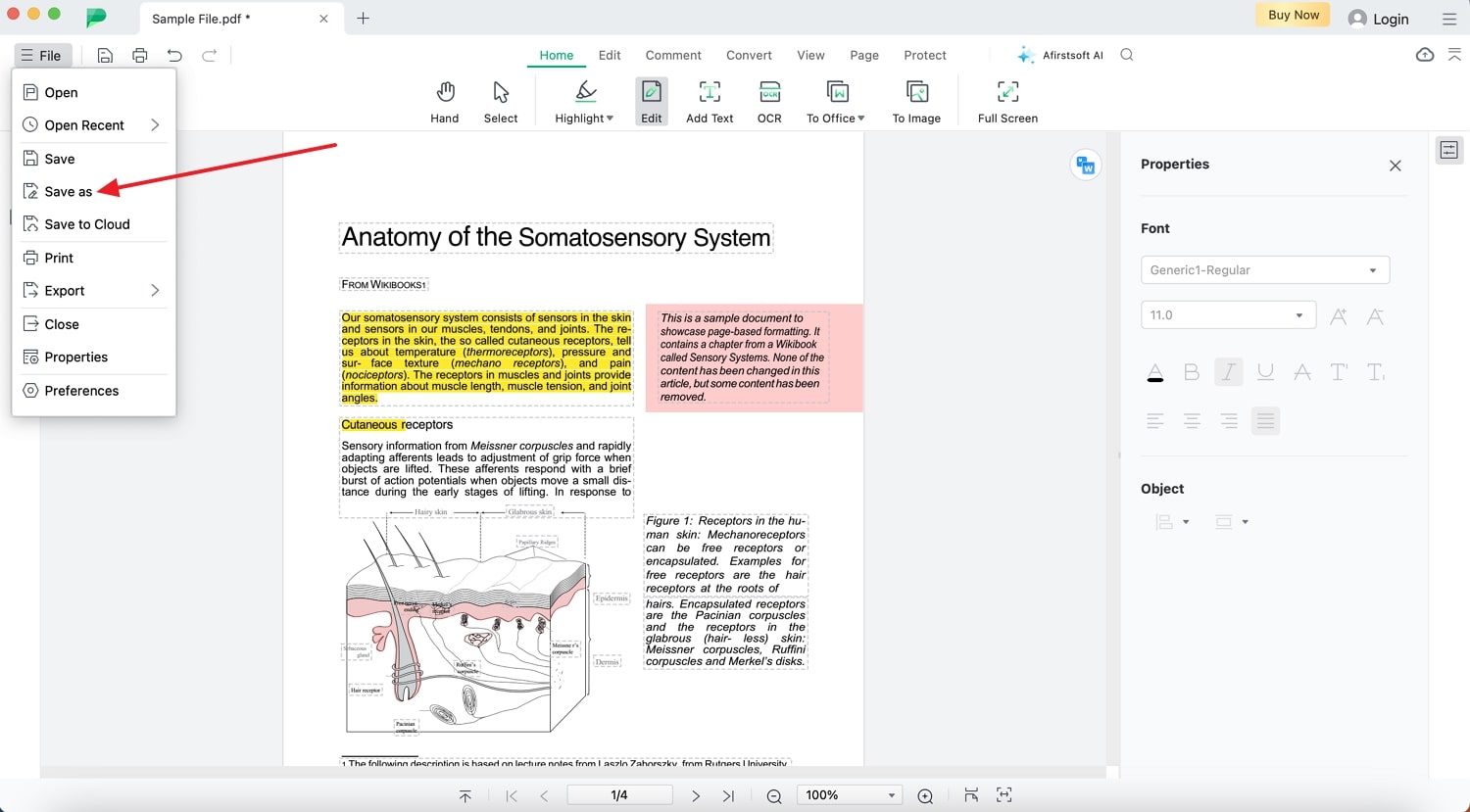Expand the To Office dropdown
Image resolution: width=1470 pixels, height=812 pixels.
click(861, 119)
